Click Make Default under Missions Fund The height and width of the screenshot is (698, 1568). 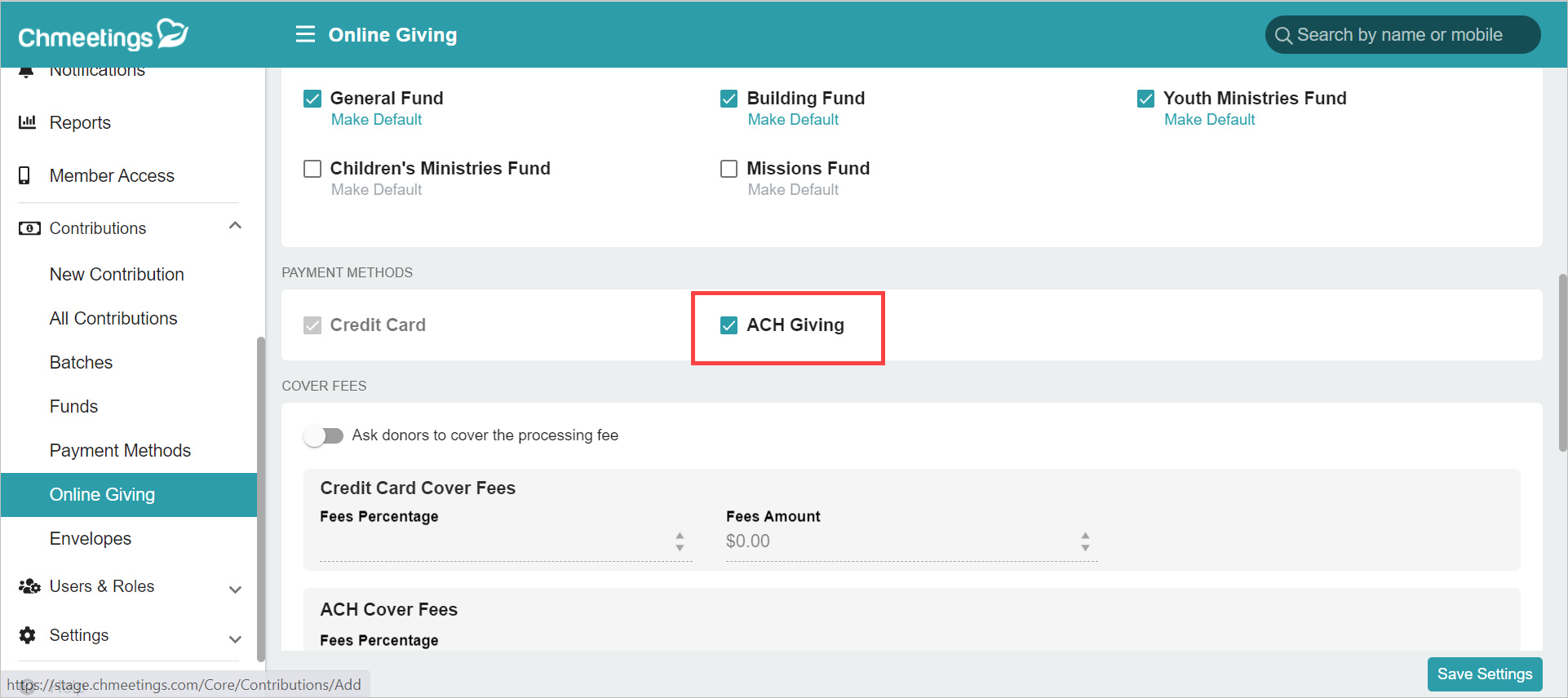pyautogui.click(x=794, y=190)
